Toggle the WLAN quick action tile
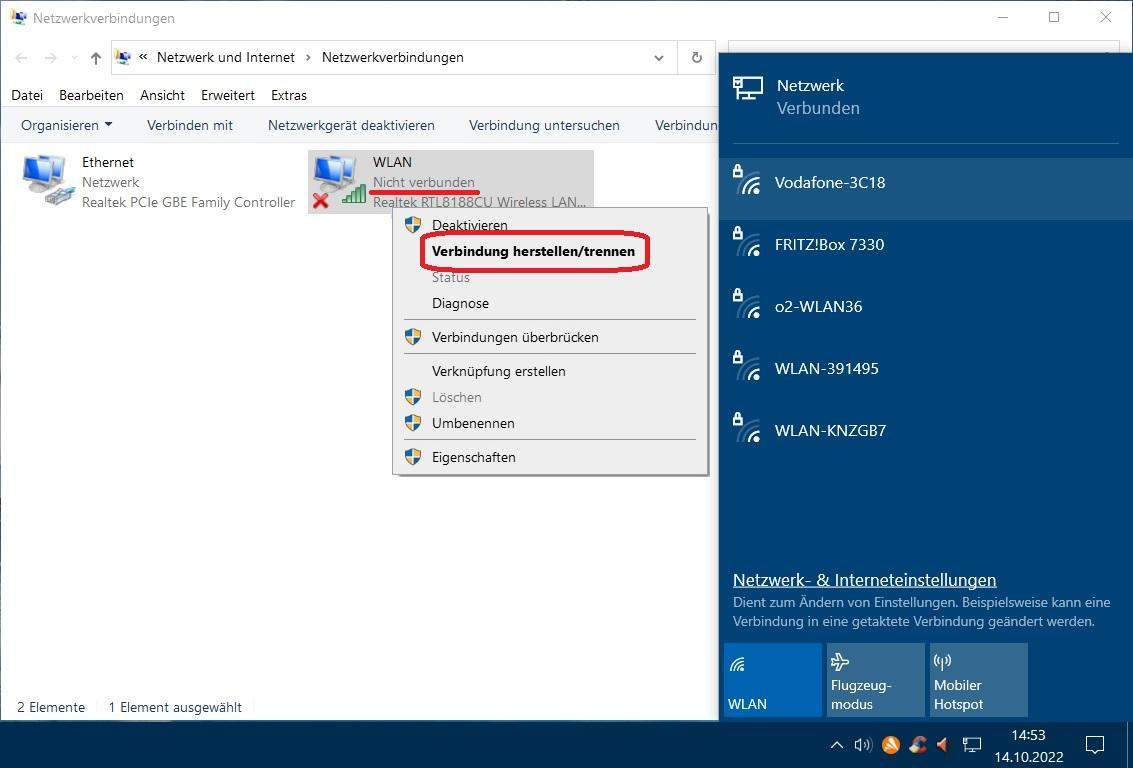Viewport: 1133px width, 768px height. click(x=772, y=679)
